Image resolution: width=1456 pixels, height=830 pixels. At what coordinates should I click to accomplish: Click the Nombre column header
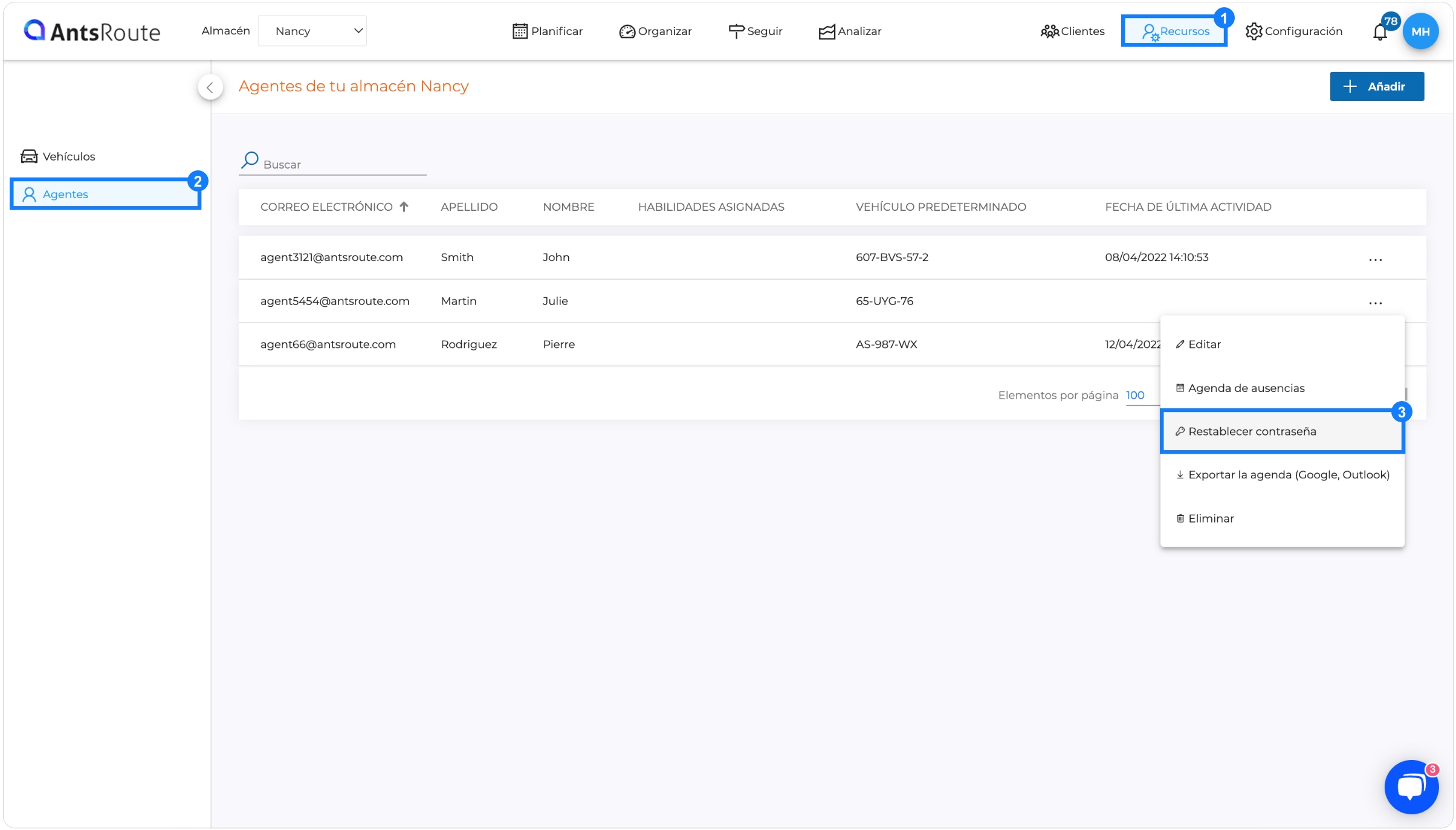click(x=568, y=207)
